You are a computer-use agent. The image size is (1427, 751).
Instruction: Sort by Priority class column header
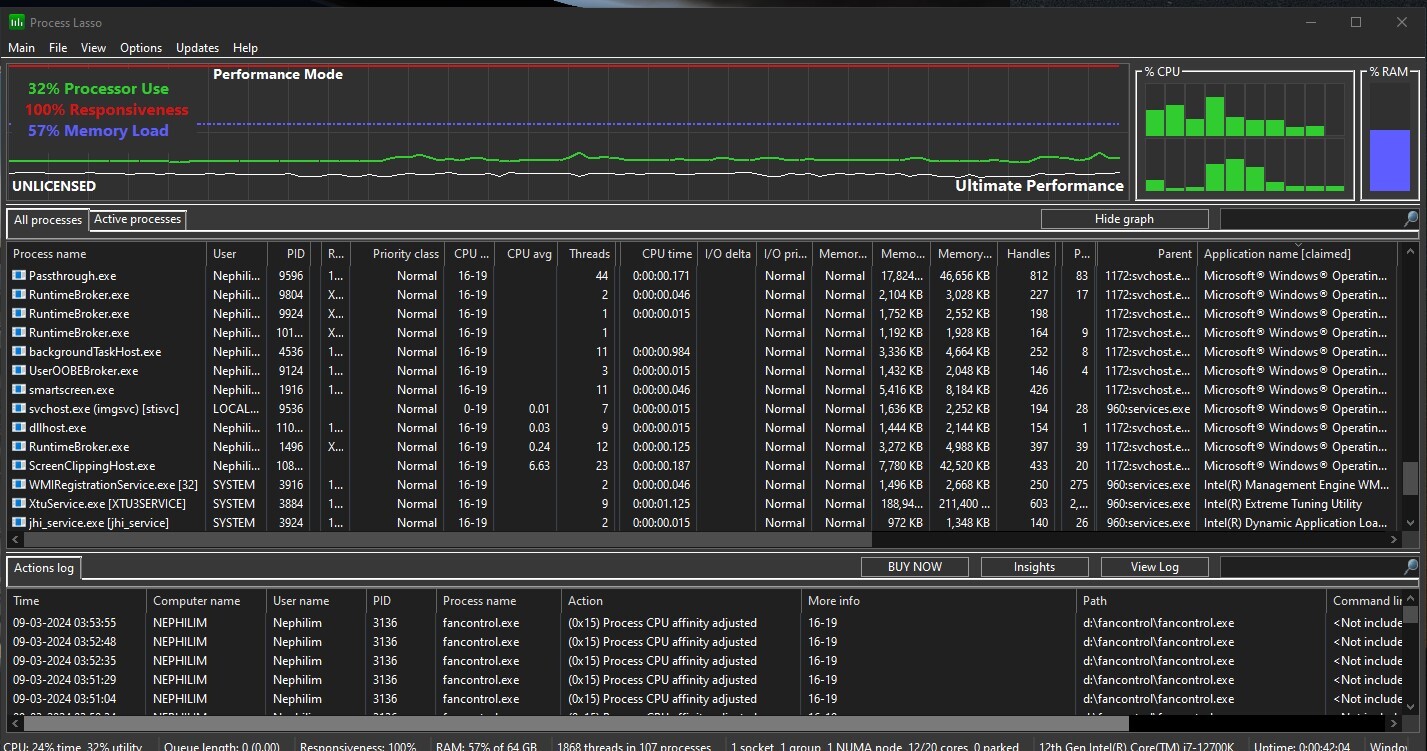point(398,254)
